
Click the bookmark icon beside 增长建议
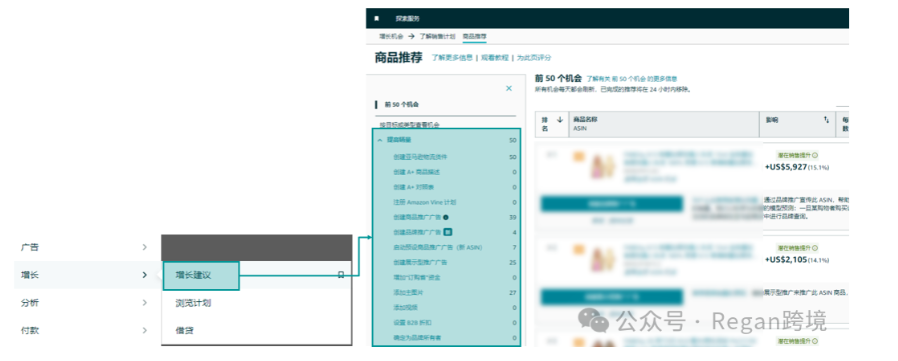341,275
